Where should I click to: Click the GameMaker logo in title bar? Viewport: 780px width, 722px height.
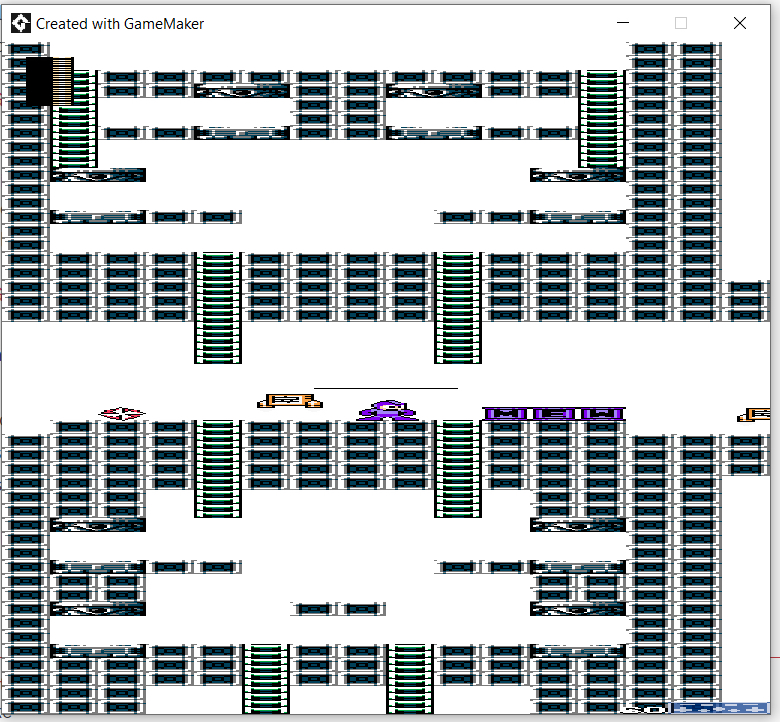20,23
